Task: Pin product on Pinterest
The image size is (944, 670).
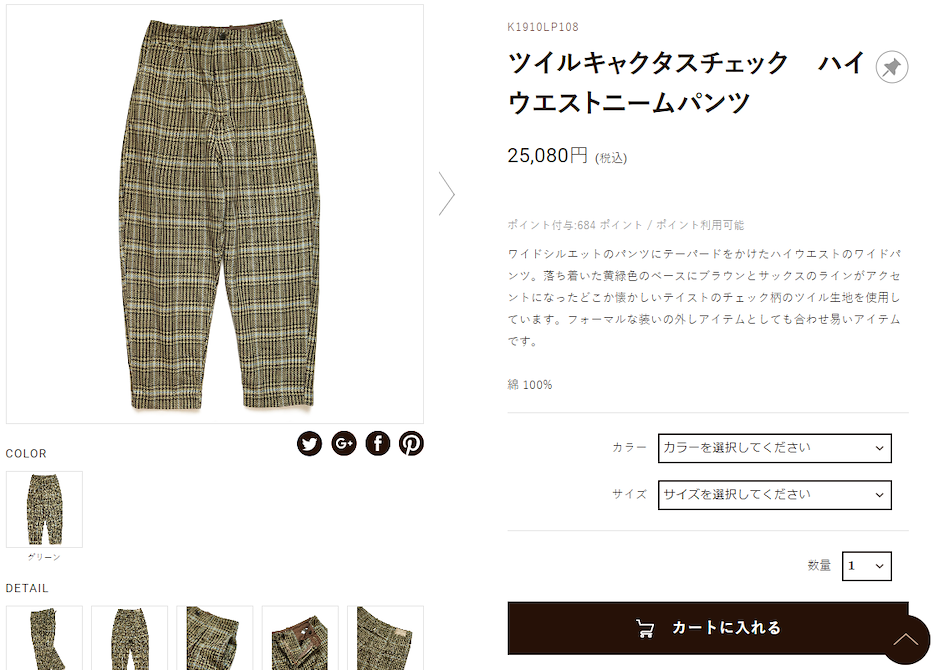Action: pos(411,444)
